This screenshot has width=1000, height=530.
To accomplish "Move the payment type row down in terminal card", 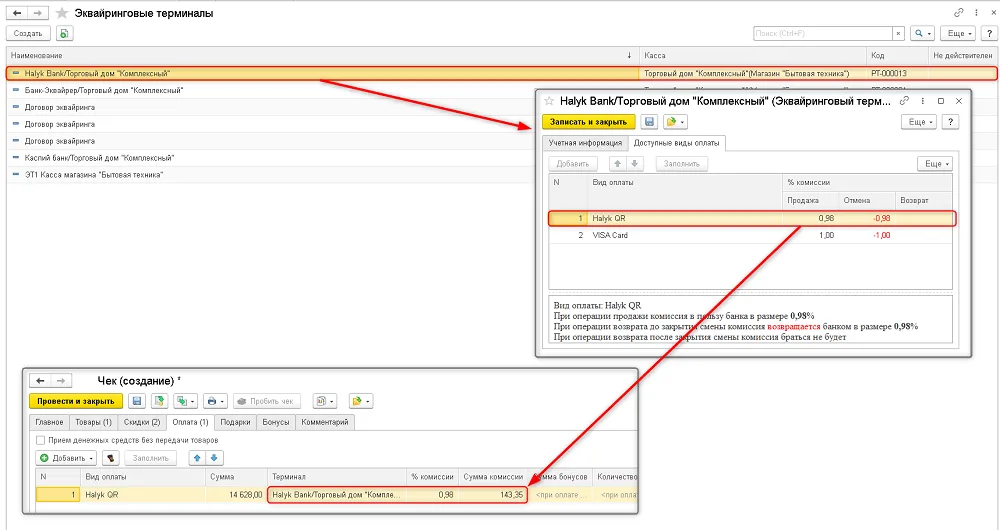I will 634,164.
